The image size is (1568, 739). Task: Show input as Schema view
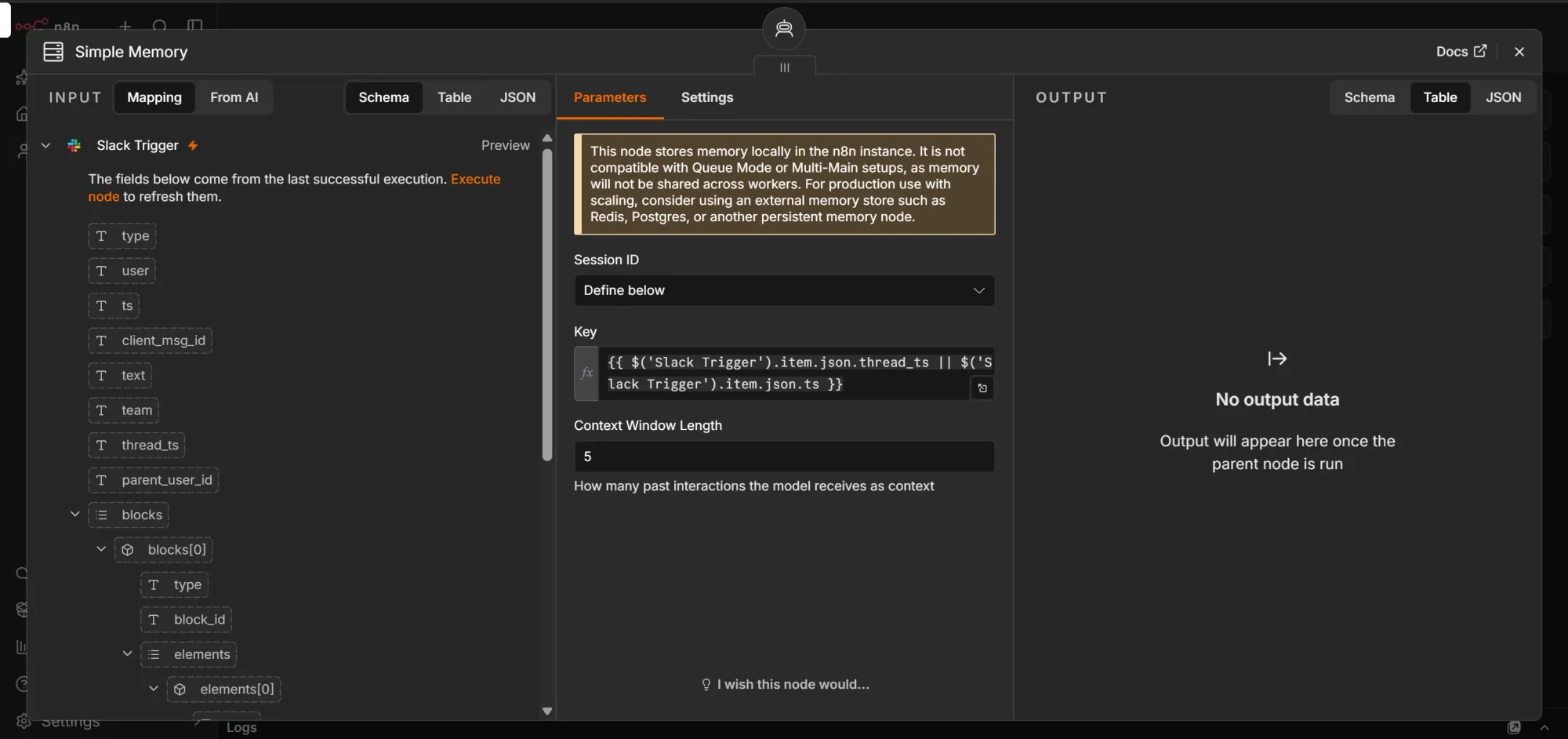click(x=384, y=97)
